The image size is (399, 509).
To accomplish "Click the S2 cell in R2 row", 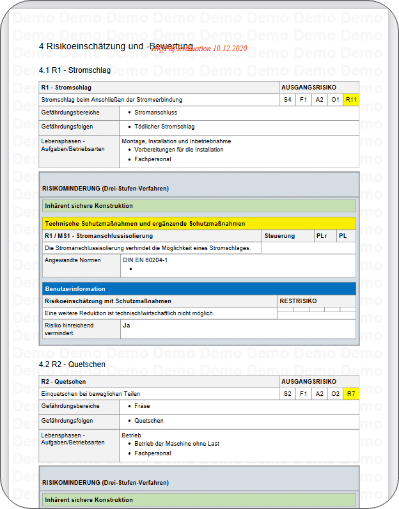I will (287, 394).
